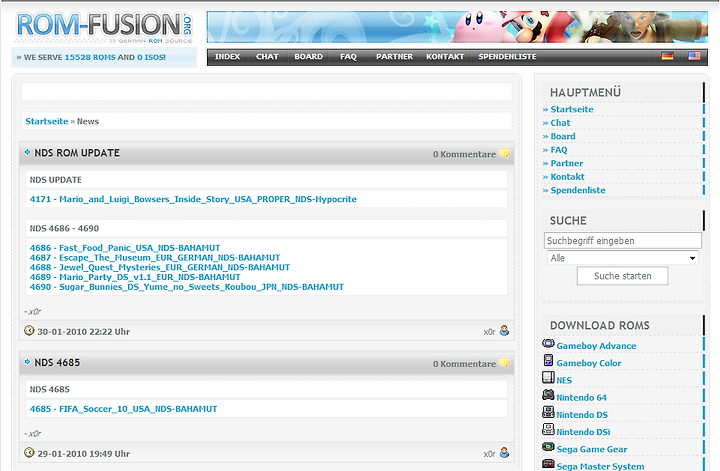Viewport: 720px width, 471px height.
Task: Open the Gameboy Color ROMs link
Action: click(x=589, y=363)
